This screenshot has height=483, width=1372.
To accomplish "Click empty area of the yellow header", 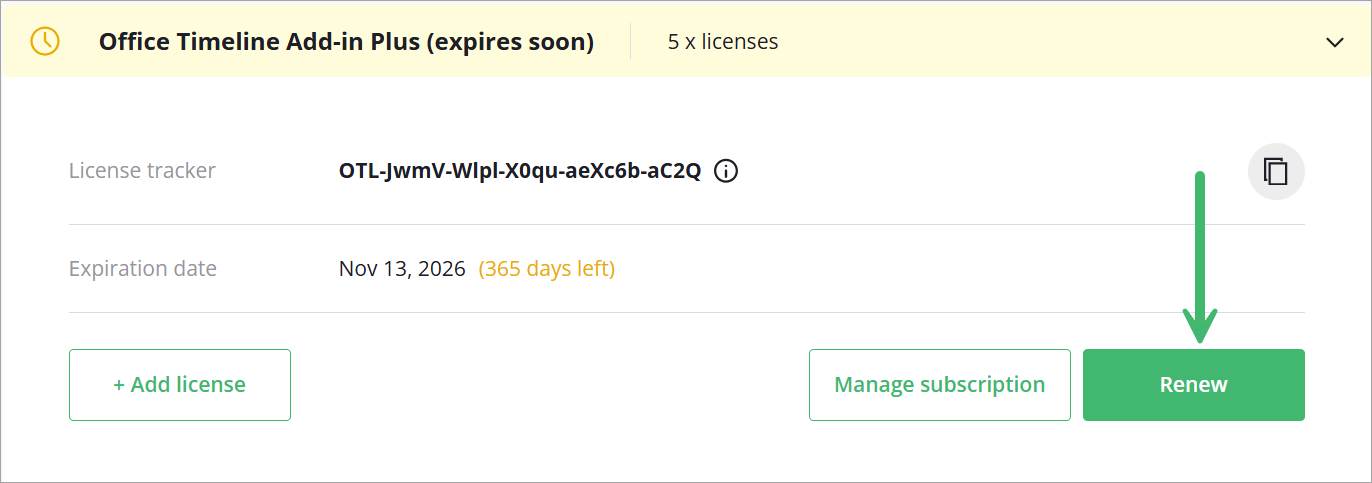I will click(1050, 42).
